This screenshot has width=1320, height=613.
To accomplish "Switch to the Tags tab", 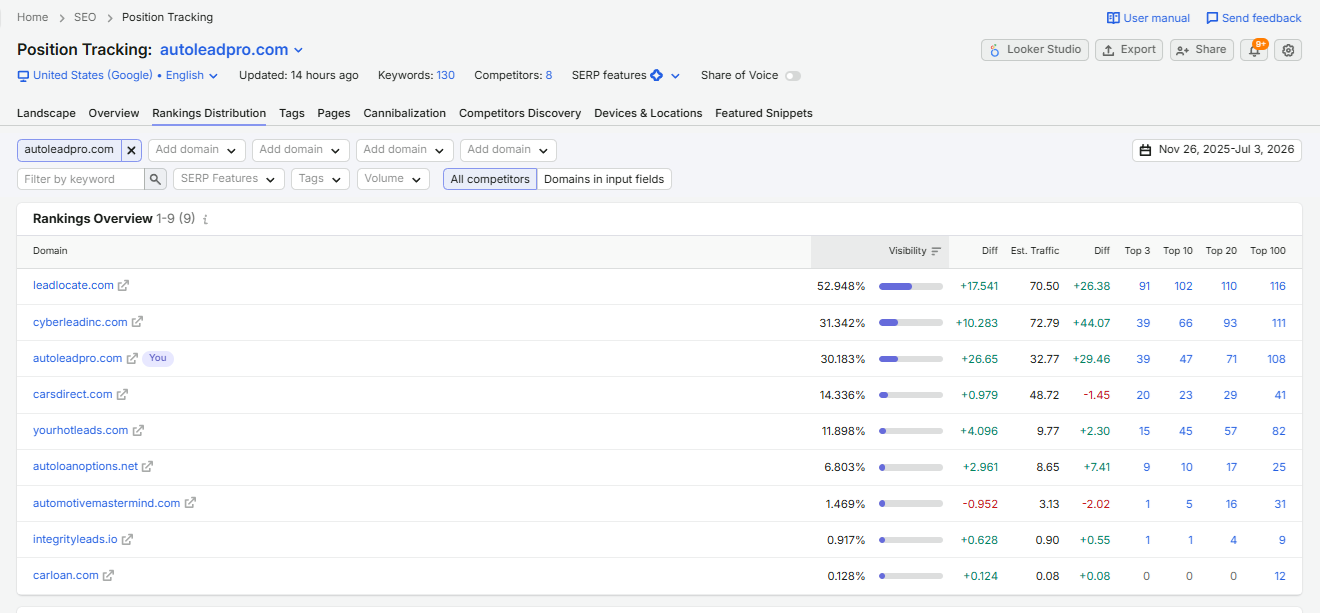I will [292, 113].
